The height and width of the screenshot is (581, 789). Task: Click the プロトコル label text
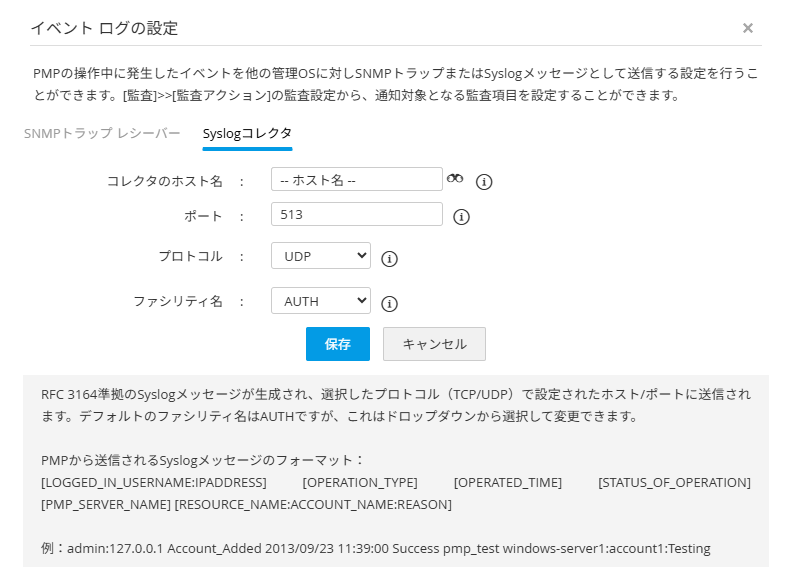pyautogui.click(x=190, y=256)
